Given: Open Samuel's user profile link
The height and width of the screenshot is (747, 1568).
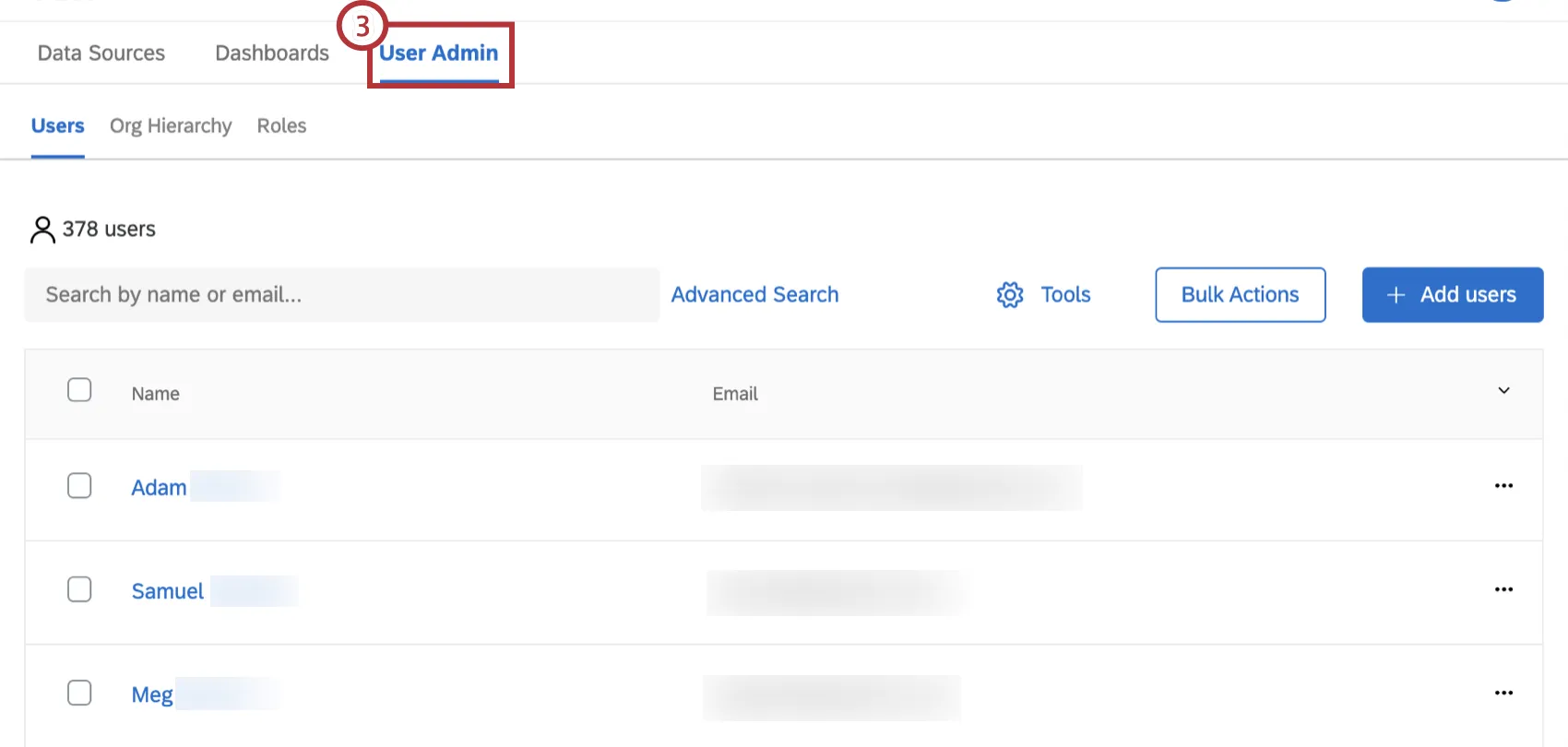Looking at the screenshot, I should point(168,591).
